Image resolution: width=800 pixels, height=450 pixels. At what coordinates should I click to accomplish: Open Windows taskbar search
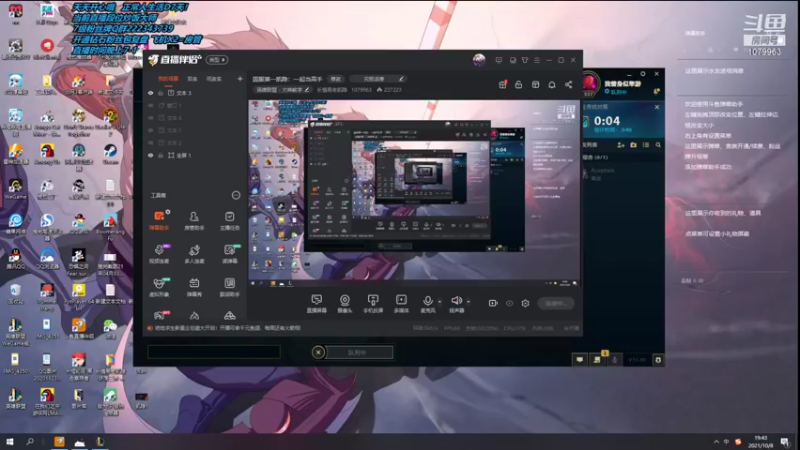tap(30, 442)
